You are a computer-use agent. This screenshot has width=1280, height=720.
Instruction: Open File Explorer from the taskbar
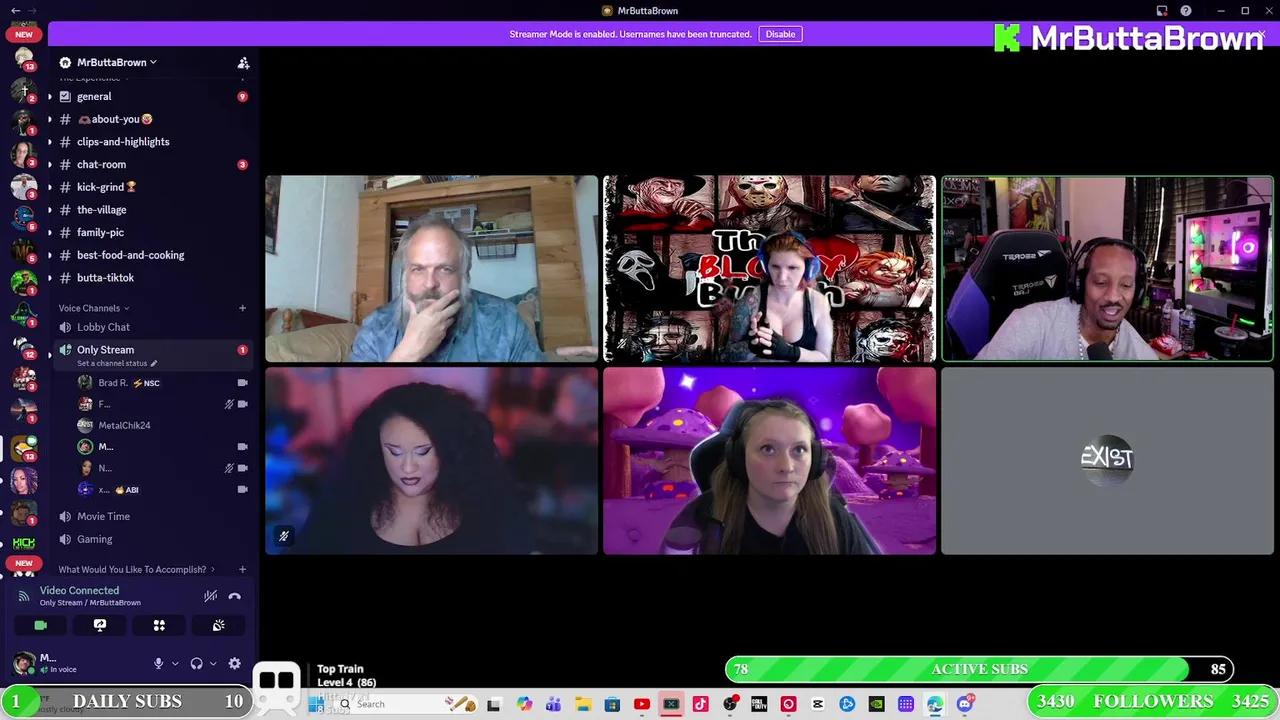[583, 704]
